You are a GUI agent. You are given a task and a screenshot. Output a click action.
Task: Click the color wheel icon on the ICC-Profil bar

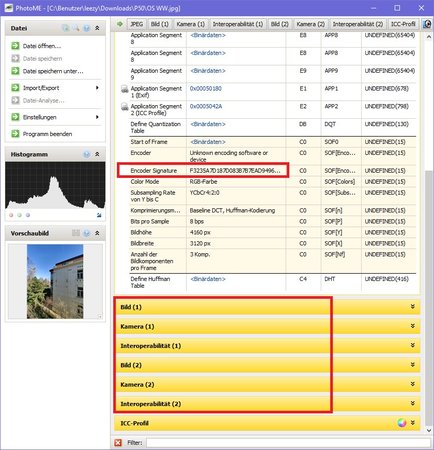click(402, 423)
